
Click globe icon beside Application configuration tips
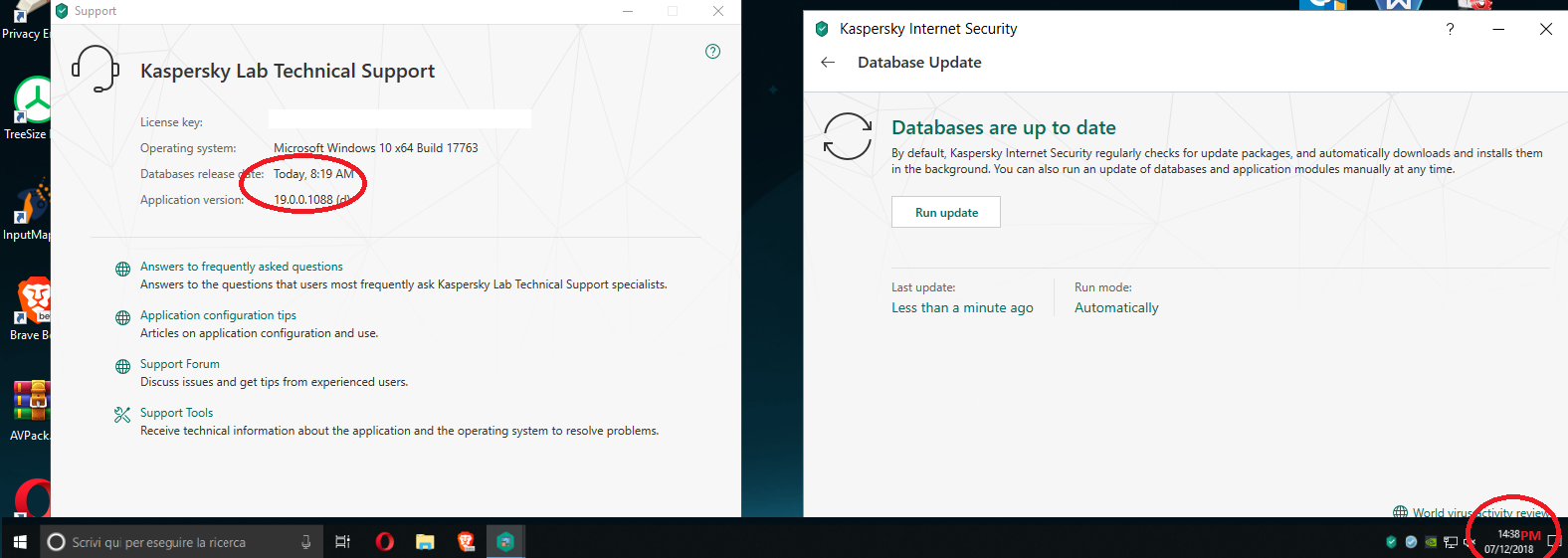tap(122, 317)
